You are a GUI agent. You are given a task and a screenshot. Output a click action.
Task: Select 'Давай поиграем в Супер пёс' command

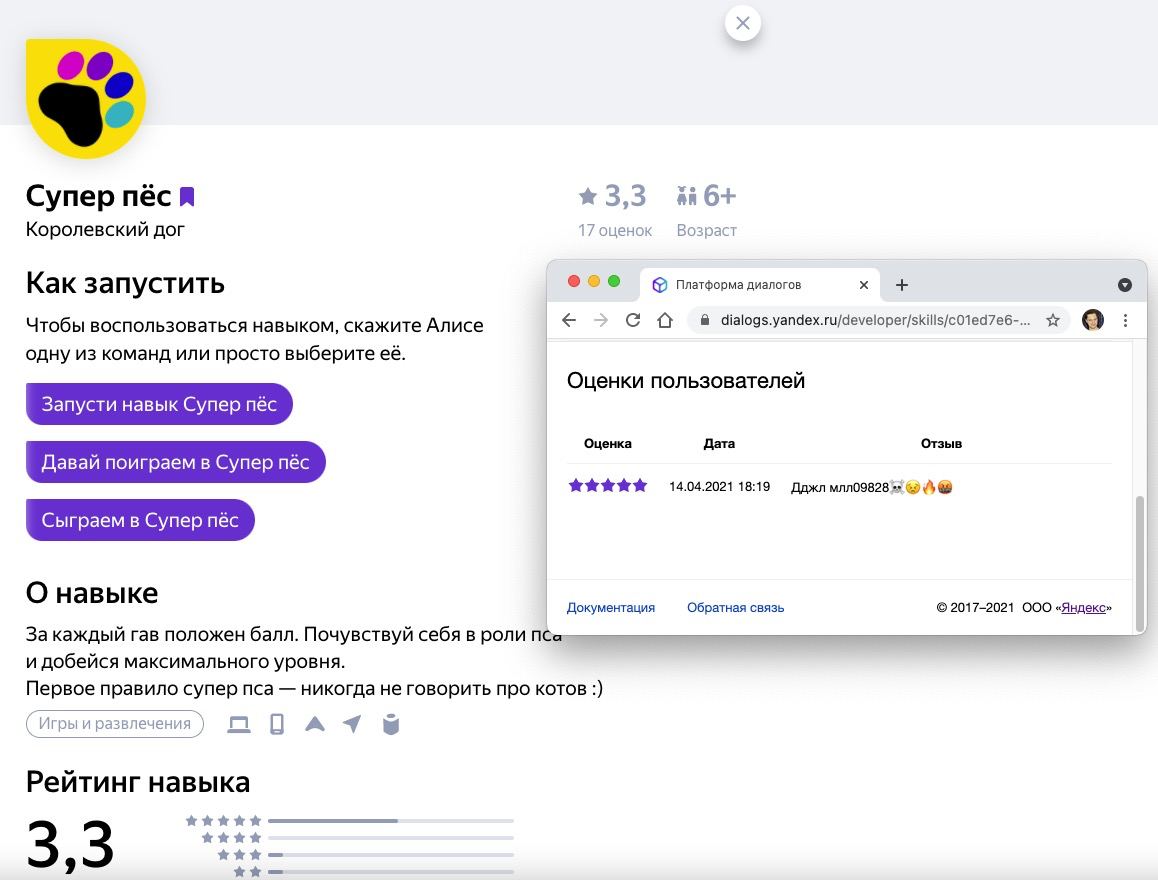(176, 462)
